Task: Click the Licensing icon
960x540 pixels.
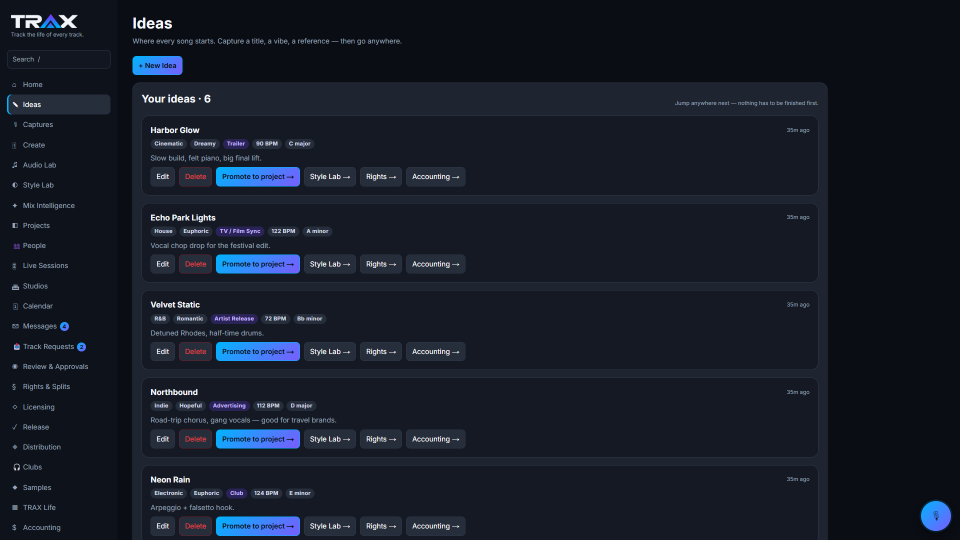Action: click(x=15, y=407)
